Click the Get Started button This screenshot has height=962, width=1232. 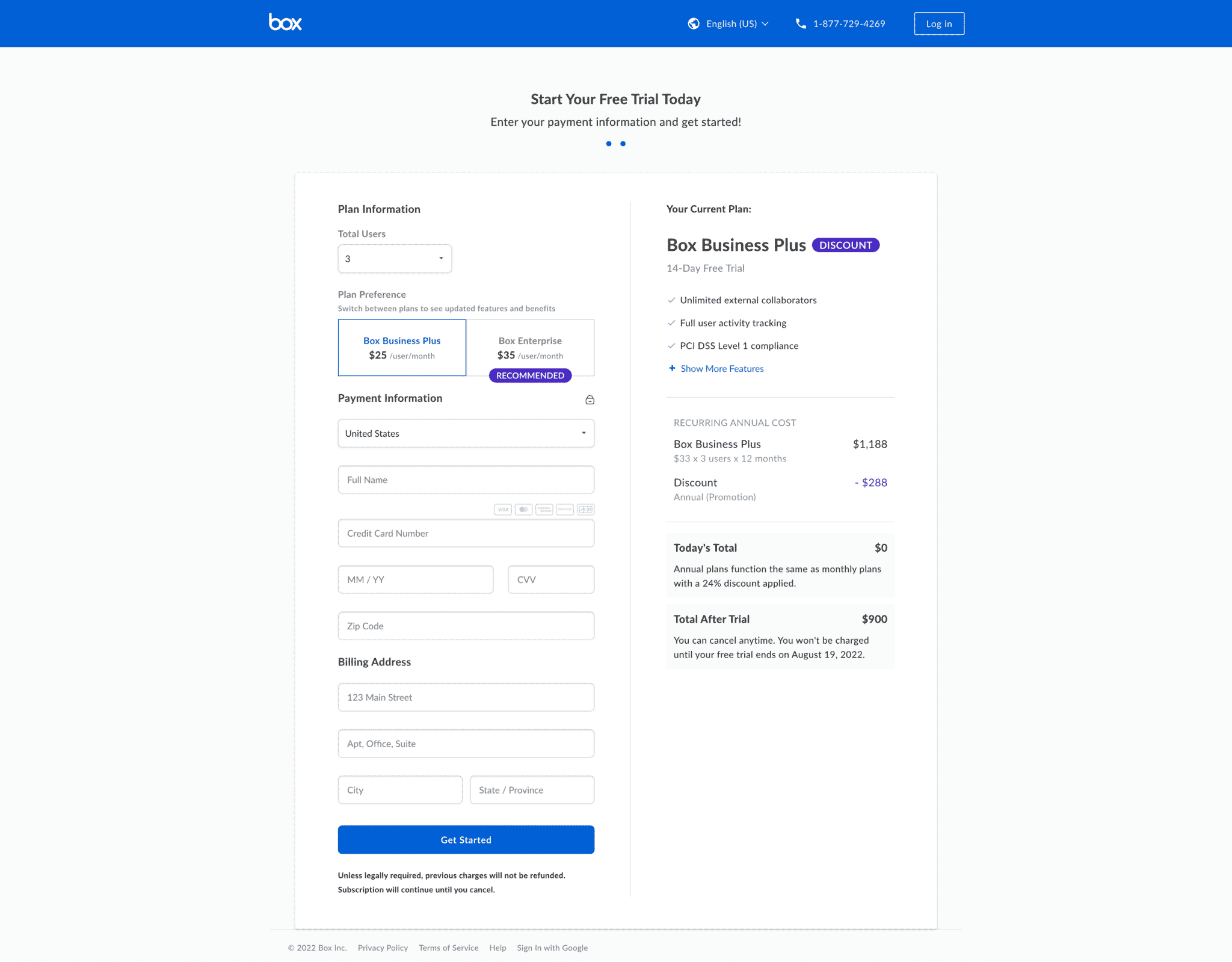[466, 839]
